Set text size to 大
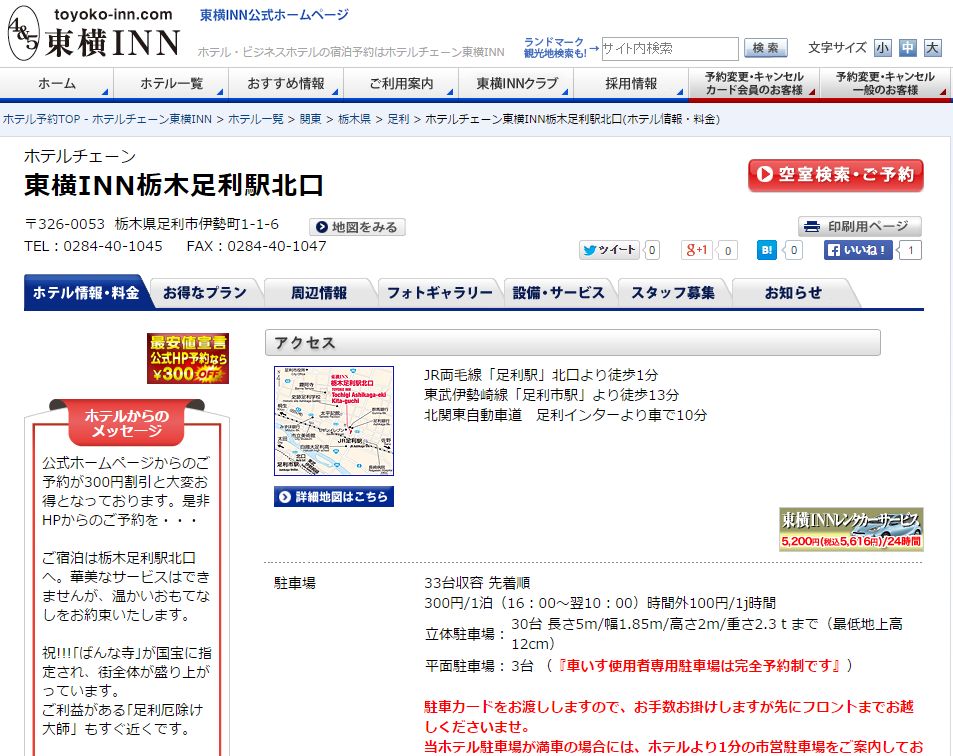 [932, 48]
